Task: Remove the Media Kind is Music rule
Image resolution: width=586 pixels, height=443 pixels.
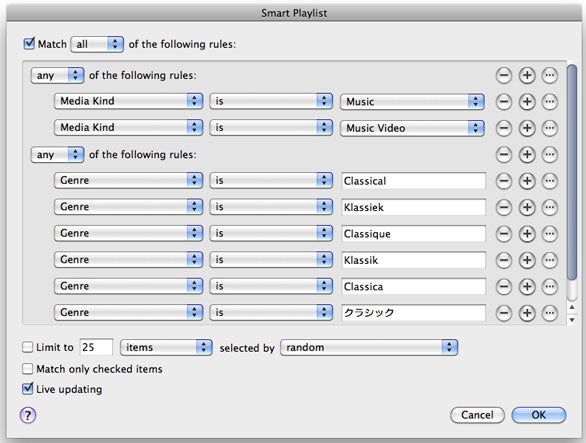Action: point(503,102)
